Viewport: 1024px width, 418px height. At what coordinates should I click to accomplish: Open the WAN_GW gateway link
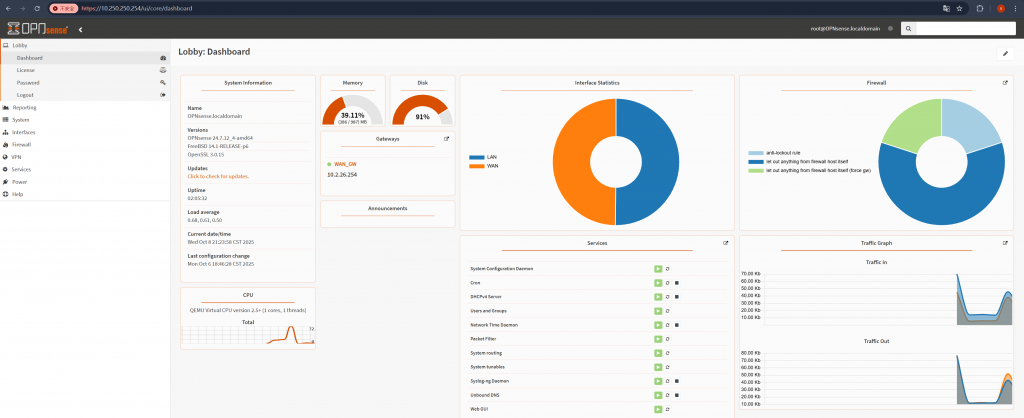[345, 164]
